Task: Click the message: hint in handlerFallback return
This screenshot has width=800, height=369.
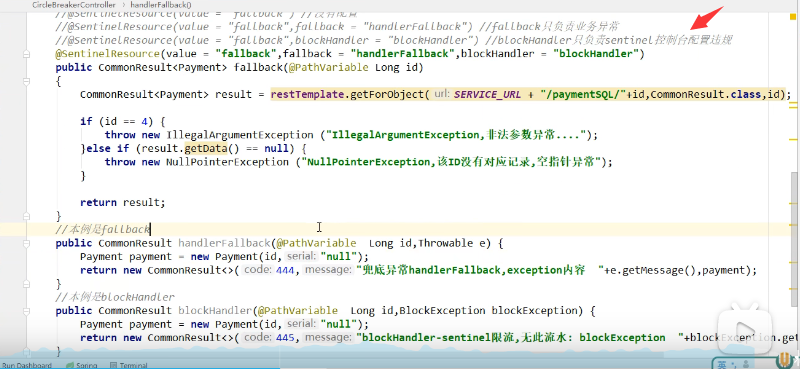Action: point(328,270)
